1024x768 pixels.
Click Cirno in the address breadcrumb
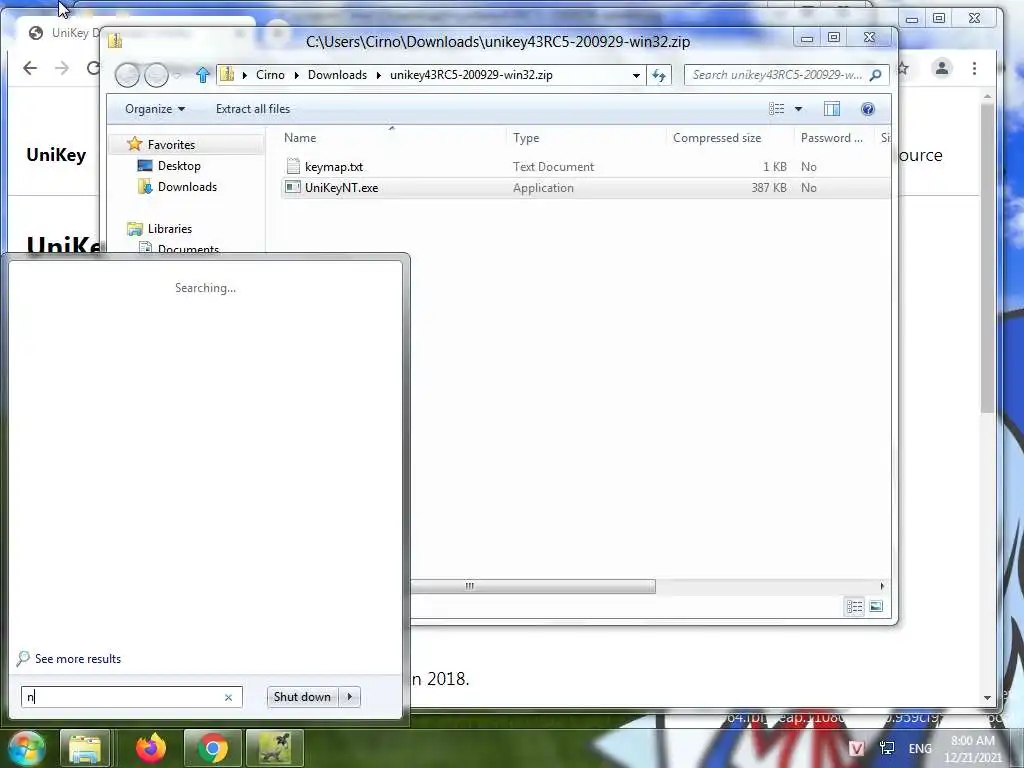[x=270, y=75]
